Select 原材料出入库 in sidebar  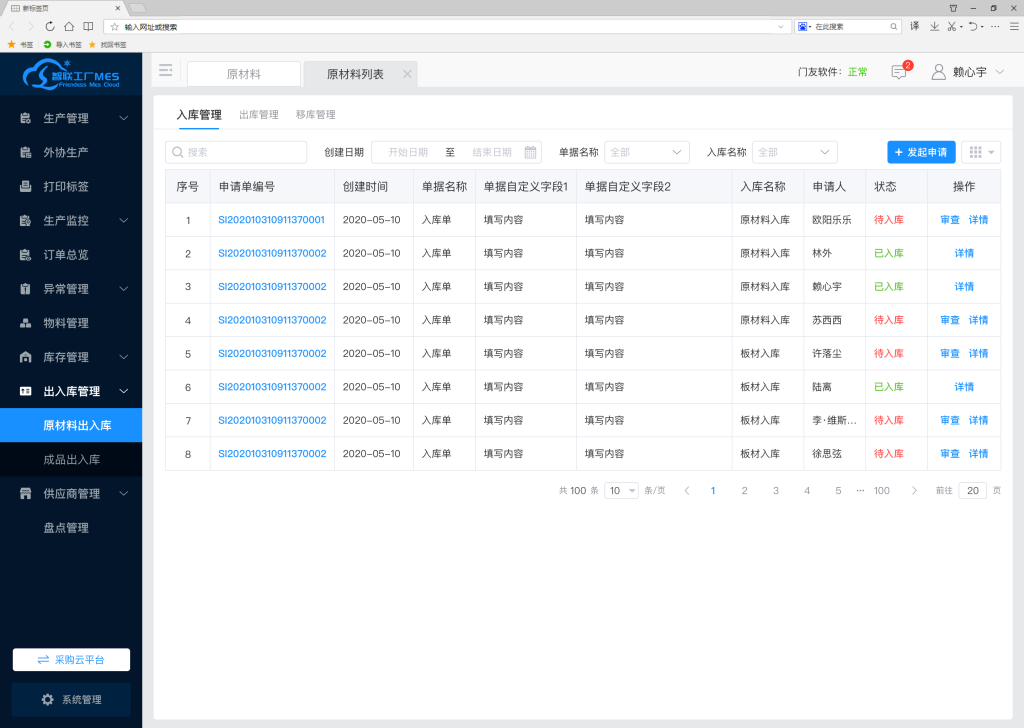71,425
